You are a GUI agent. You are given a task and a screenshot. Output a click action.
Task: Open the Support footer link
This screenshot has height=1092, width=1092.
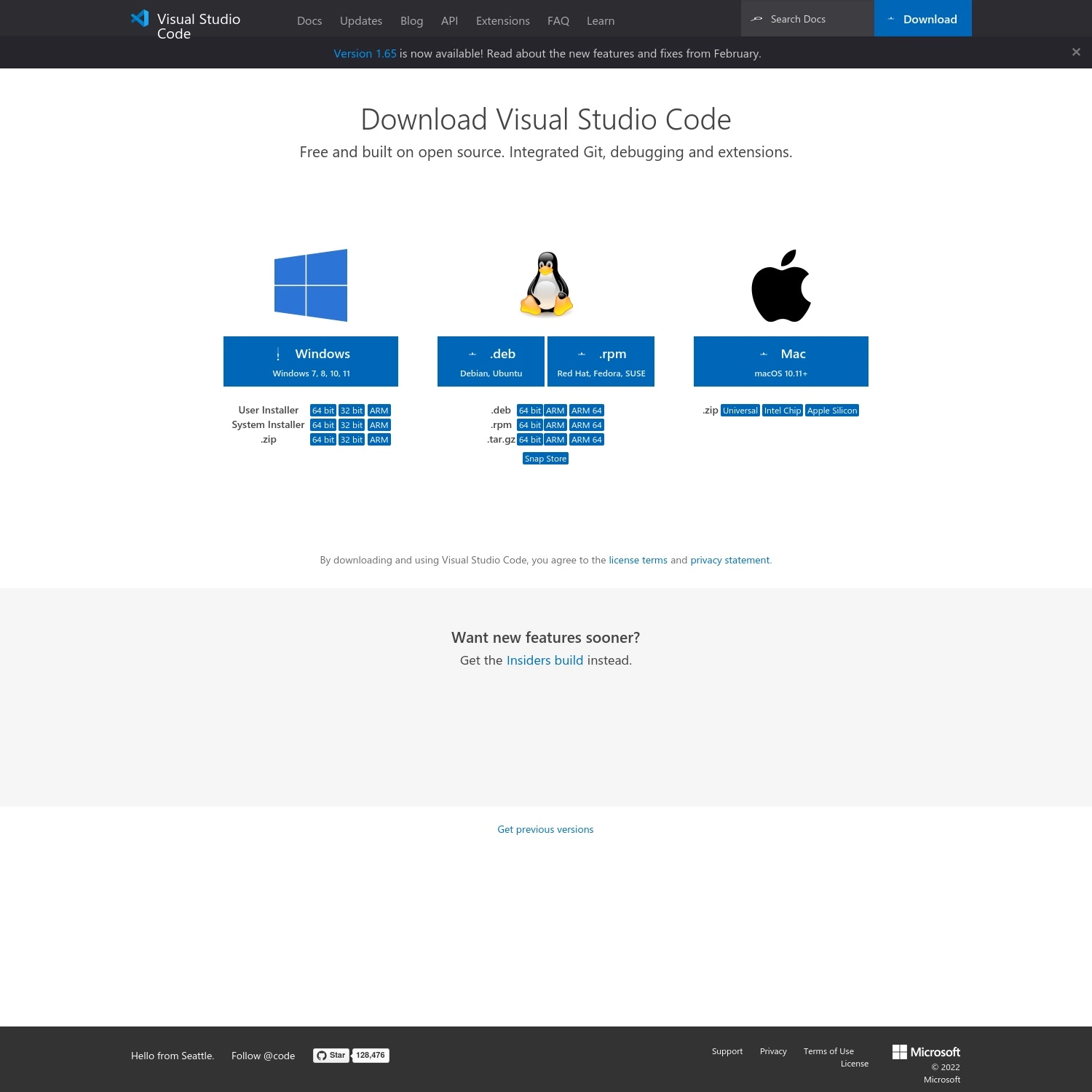pos(727,1051)
